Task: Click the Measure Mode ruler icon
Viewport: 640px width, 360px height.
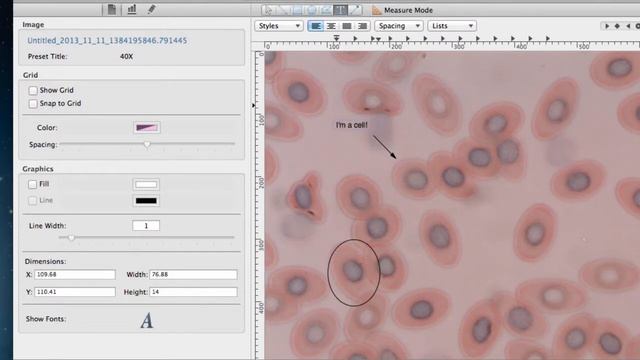Action: coord(376,10)
